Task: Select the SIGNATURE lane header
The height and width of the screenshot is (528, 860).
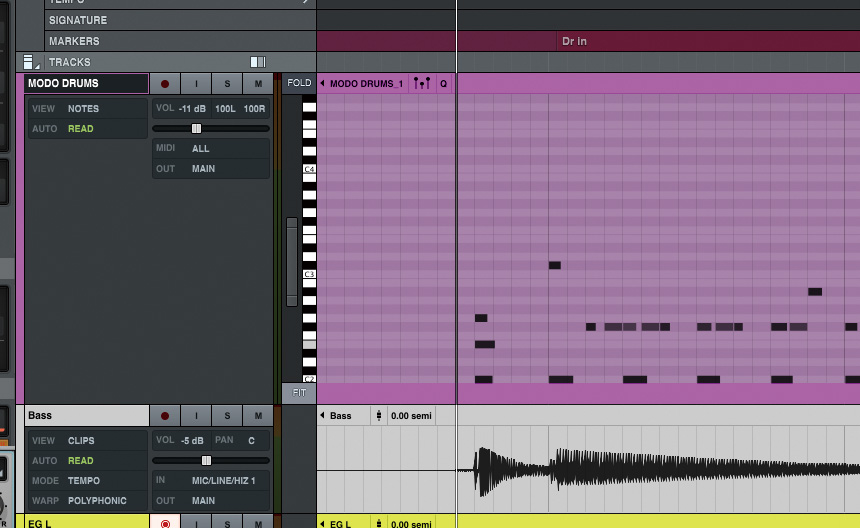Action: [x=180, y=20]
